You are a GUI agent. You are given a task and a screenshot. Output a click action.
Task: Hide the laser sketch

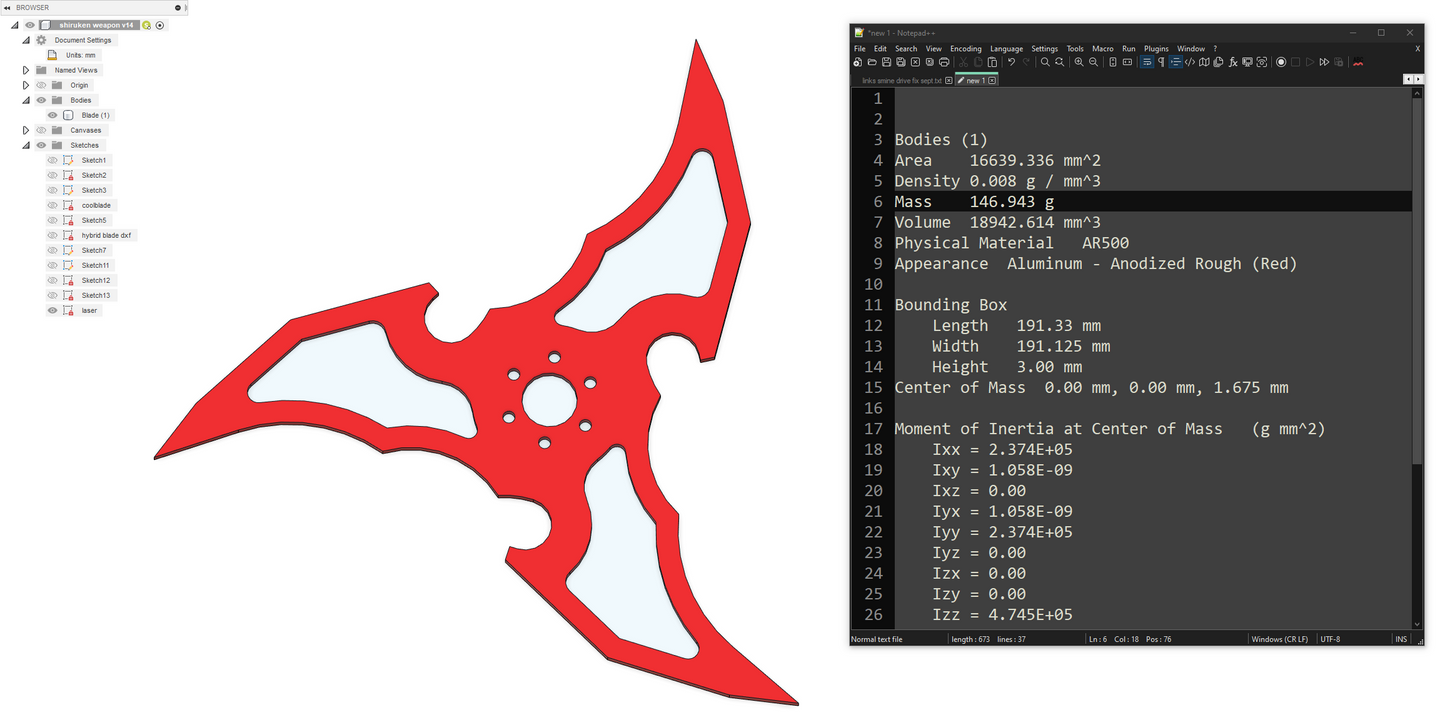click(53, 310)
